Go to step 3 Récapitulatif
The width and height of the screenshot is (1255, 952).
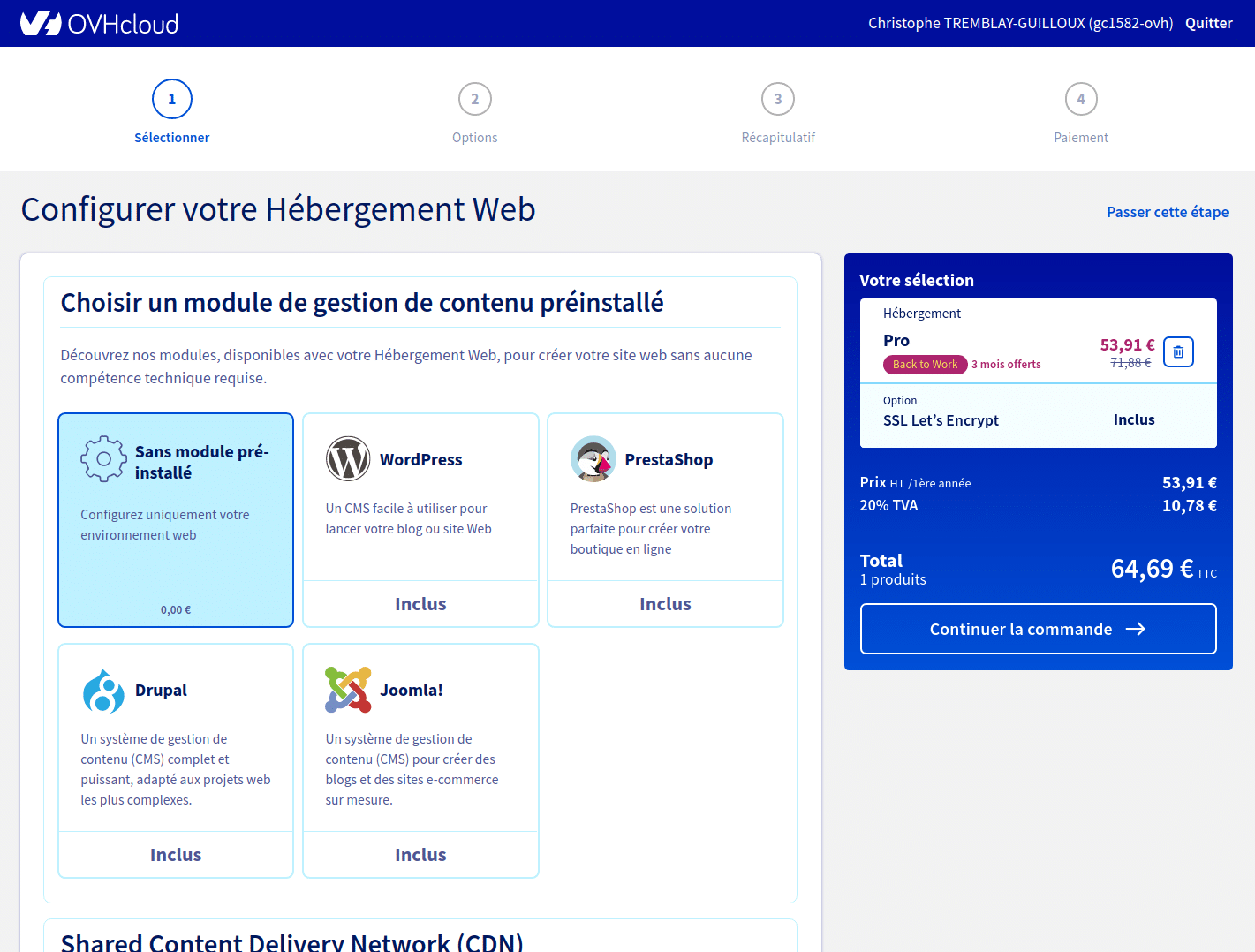point(778,112)
